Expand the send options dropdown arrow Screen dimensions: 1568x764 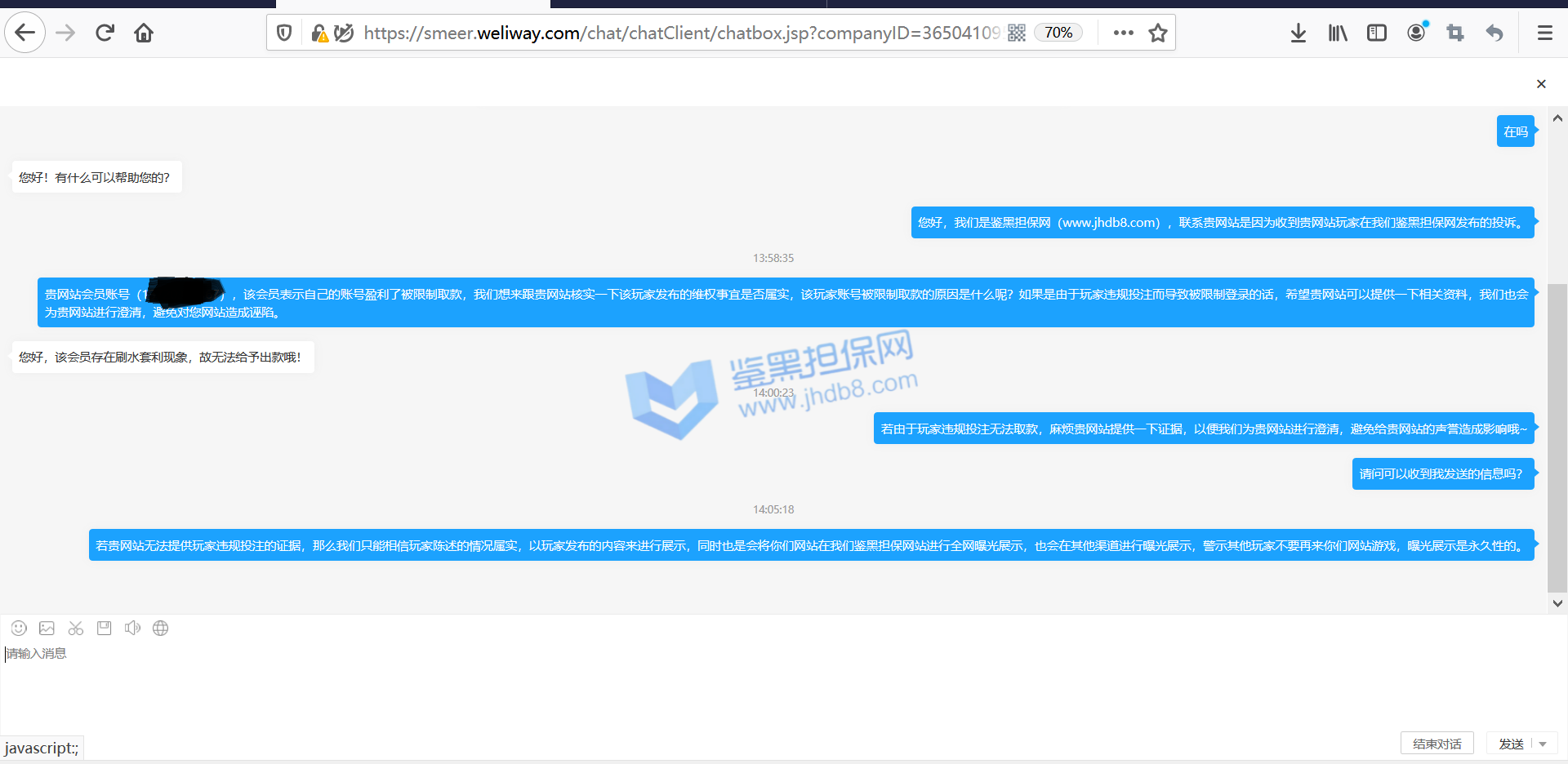click(x=1543, y=744)
